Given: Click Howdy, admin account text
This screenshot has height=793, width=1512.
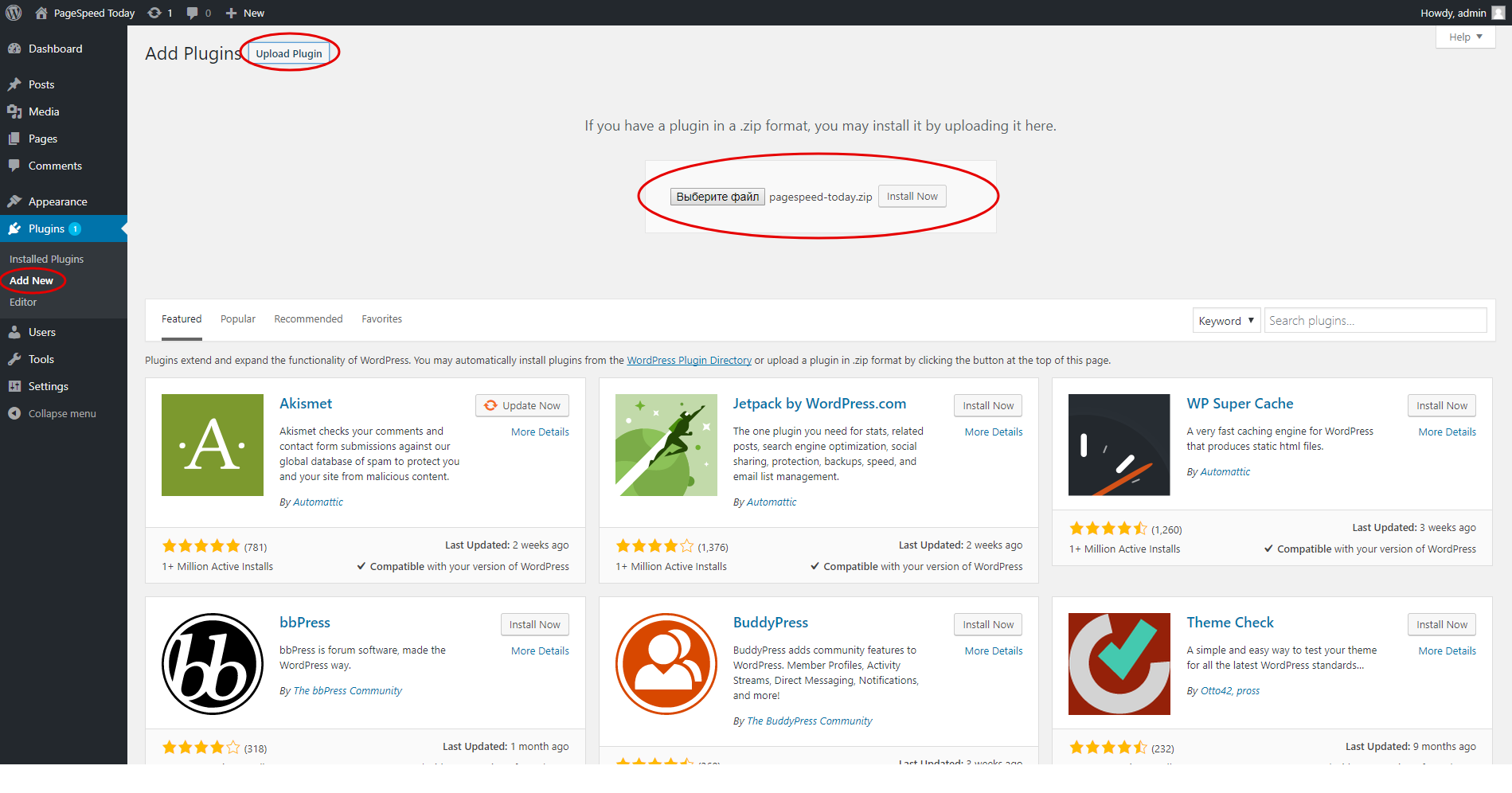Looking at the screenshot, I should click(1453, 13).
